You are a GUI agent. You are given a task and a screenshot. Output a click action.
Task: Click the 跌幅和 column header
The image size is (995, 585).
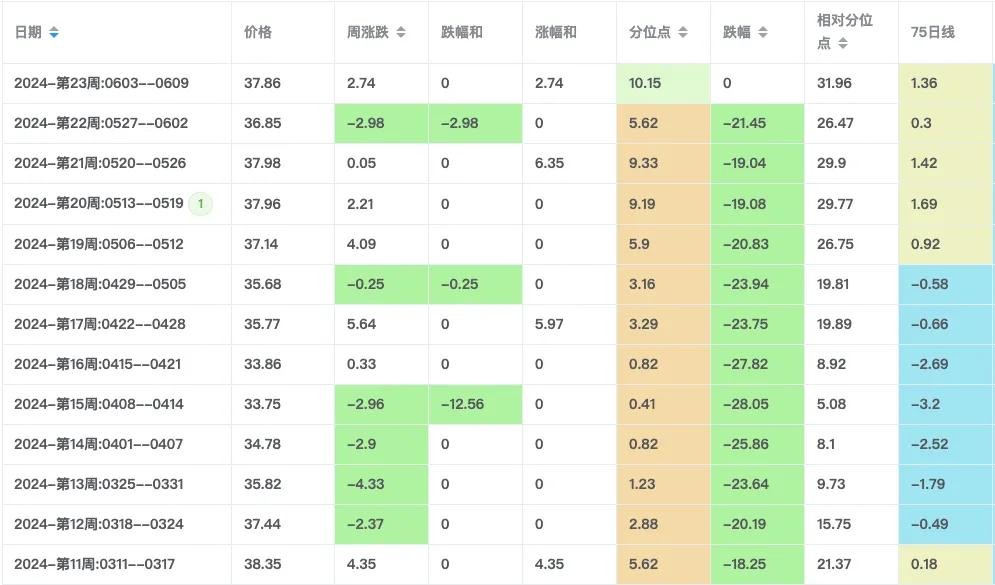click(x=462, y=33)
